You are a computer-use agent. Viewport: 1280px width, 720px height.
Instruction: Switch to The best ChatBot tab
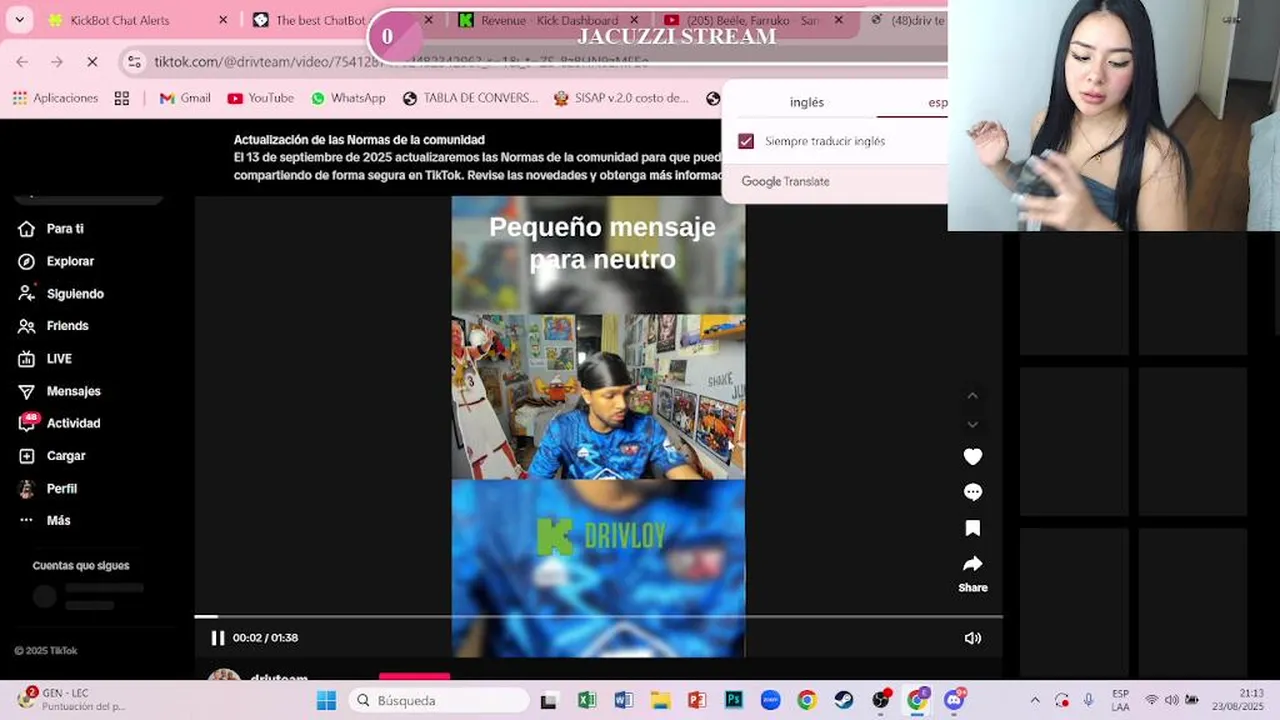click(320, 20)
